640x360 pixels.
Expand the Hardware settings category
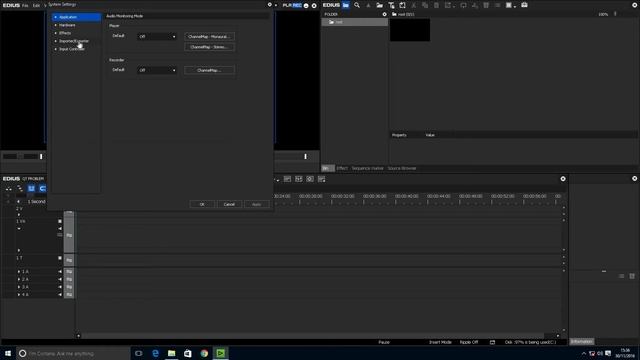coord(56,25)
